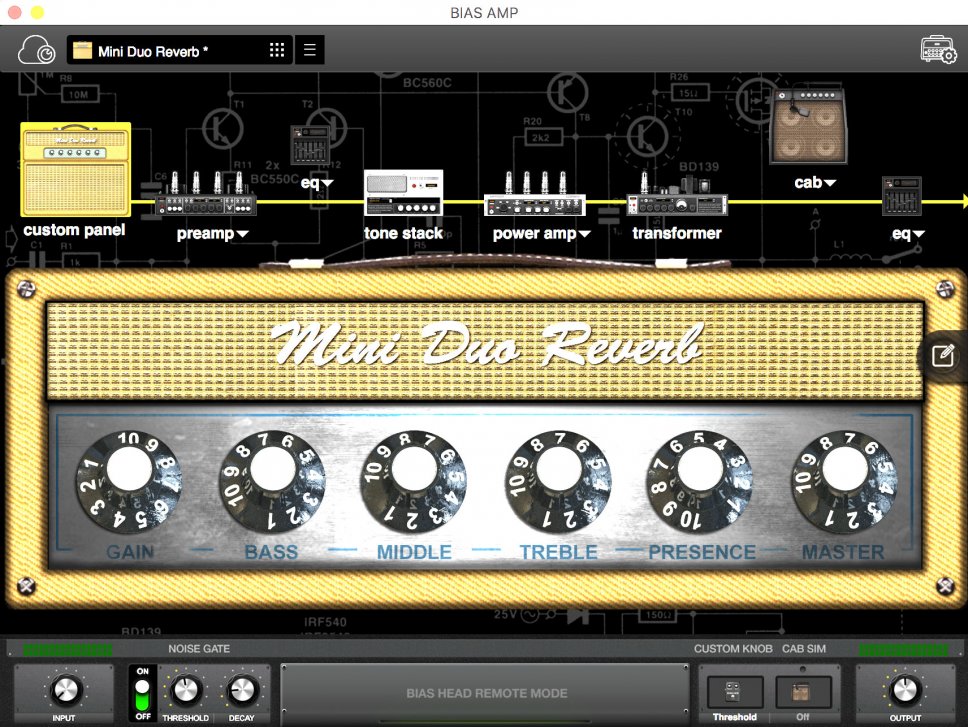Open the hamburger menu beside preset name
This screenshot has height=727, width=968.
tap(309, 51)
